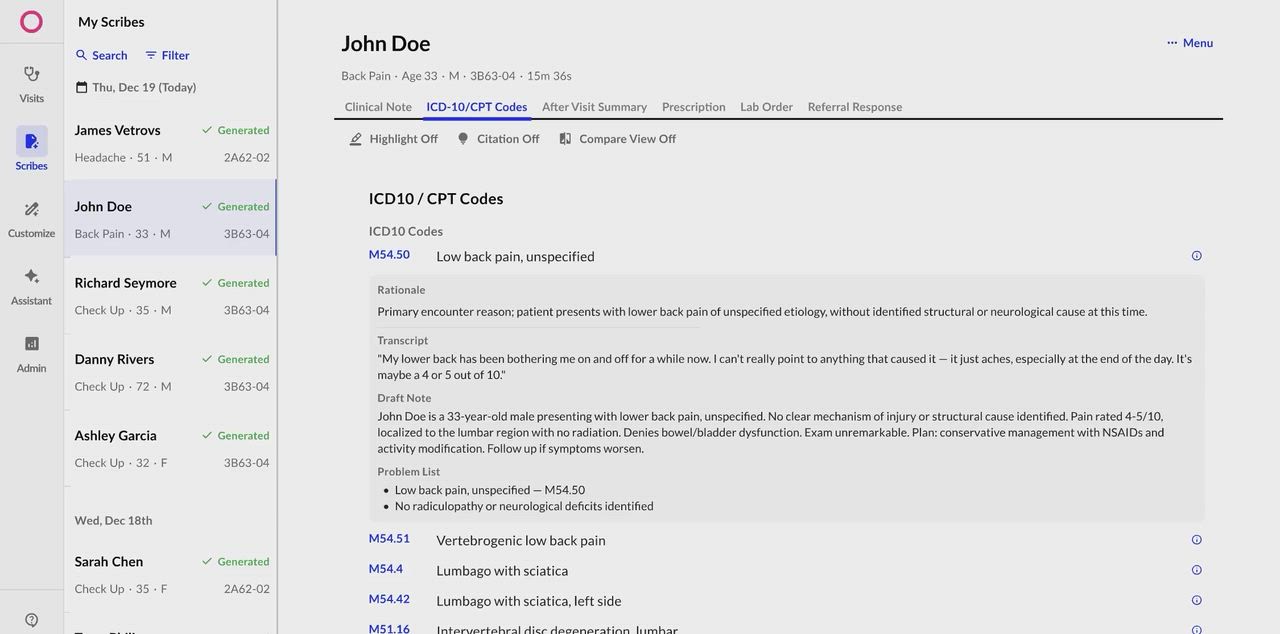The image size is (1280, 634).
Task: Expand the M54.51 Vertebrogenic low back pain row
Action: 786,540
